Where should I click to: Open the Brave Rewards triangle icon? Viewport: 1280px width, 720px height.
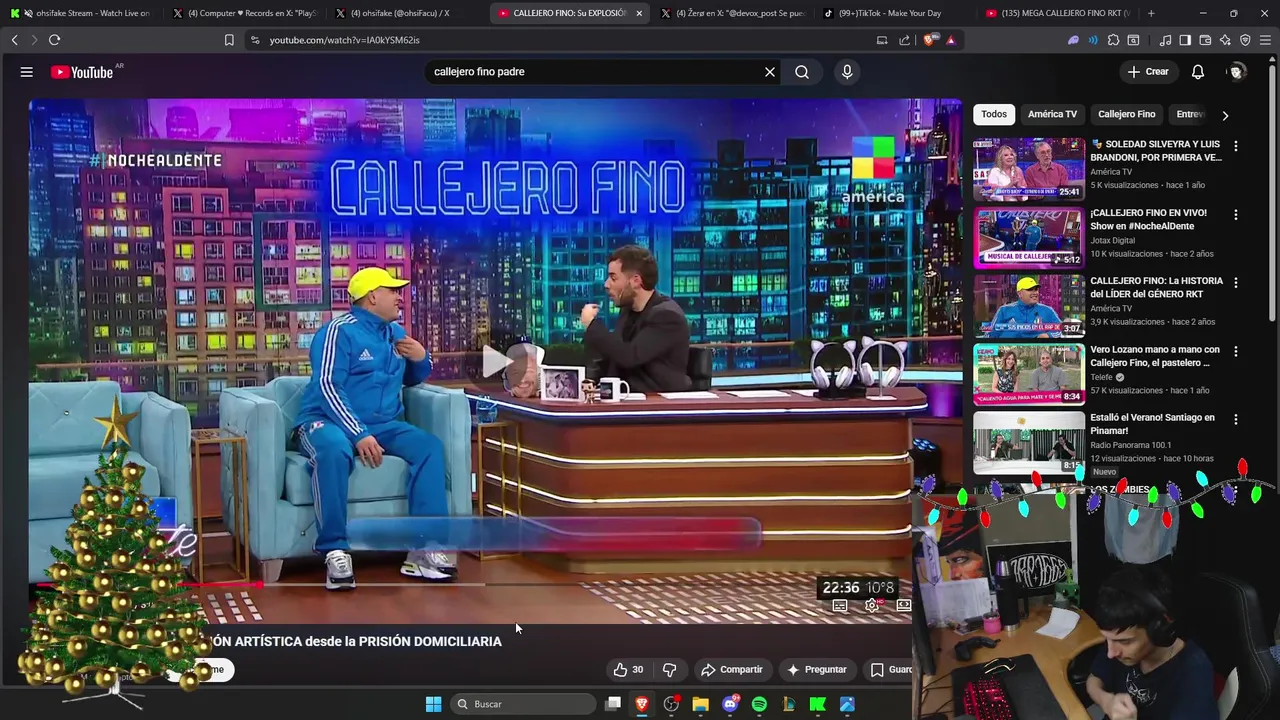point(950,40)
